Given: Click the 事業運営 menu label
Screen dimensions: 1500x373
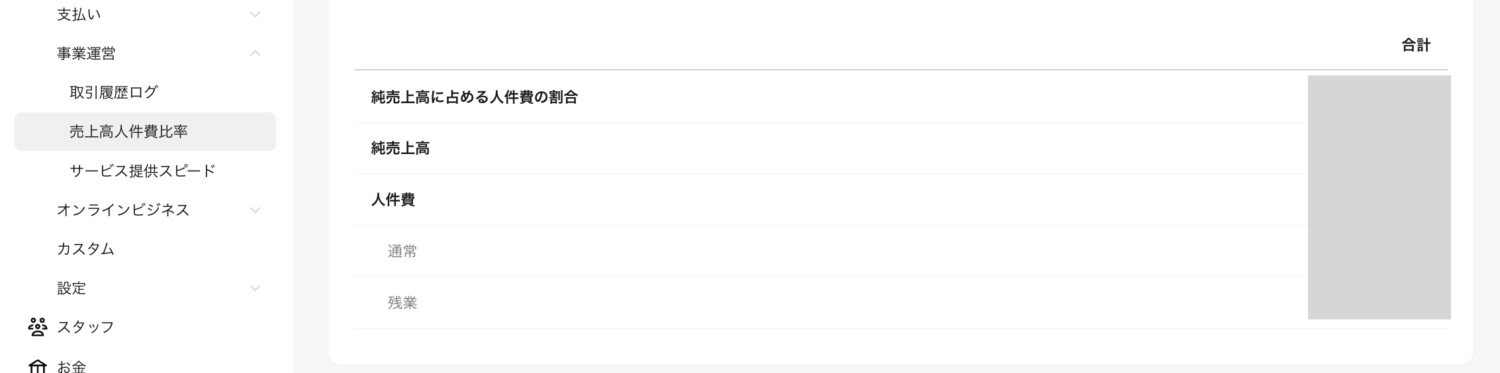Looking at the screenshot, I should click(x=86, y=53).
